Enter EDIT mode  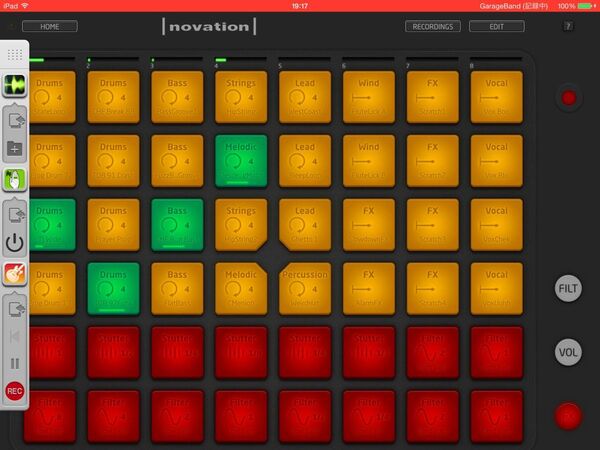[x=497, y=26]
